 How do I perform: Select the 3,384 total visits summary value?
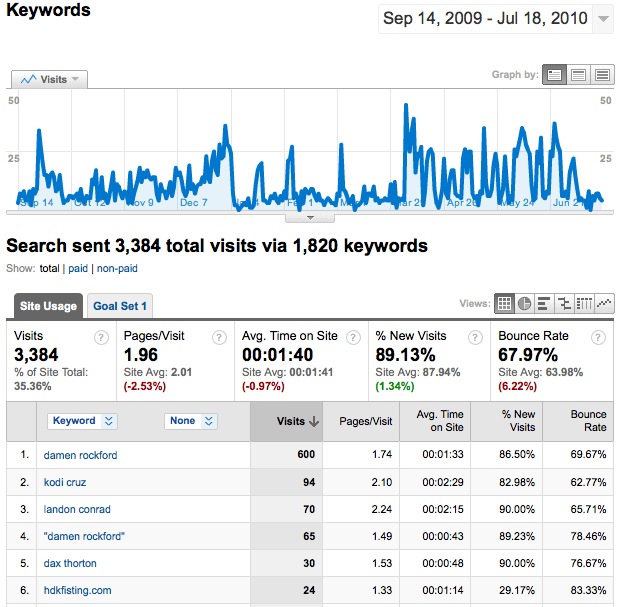click(x=36, y=355)
